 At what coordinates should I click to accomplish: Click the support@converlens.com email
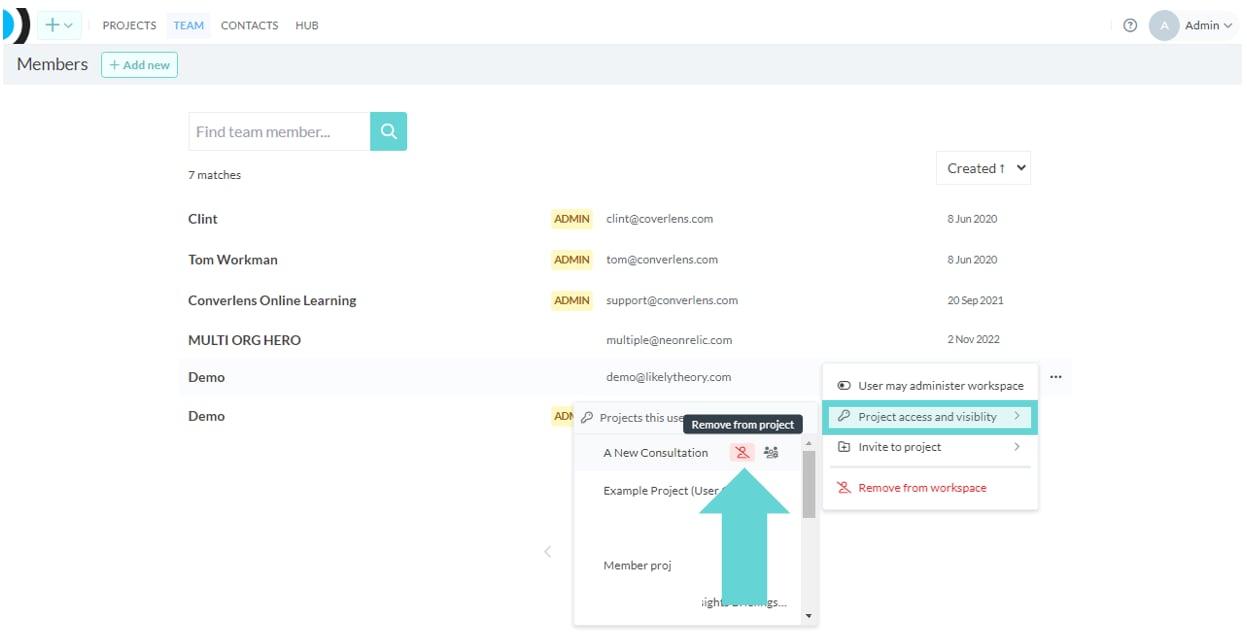coord(672,300)
